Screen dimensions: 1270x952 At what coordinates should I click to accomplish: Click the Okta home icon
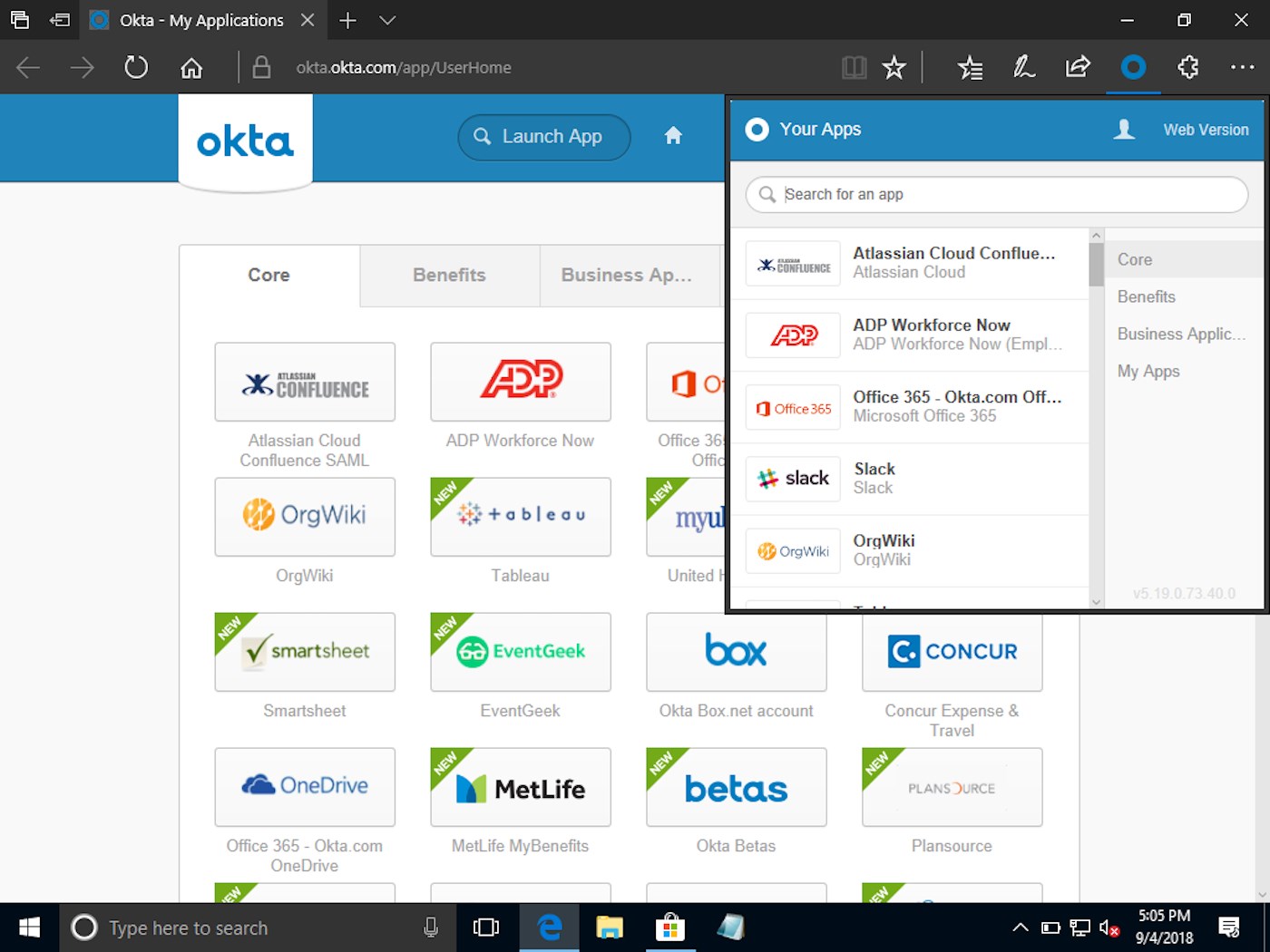click(673, 136)
